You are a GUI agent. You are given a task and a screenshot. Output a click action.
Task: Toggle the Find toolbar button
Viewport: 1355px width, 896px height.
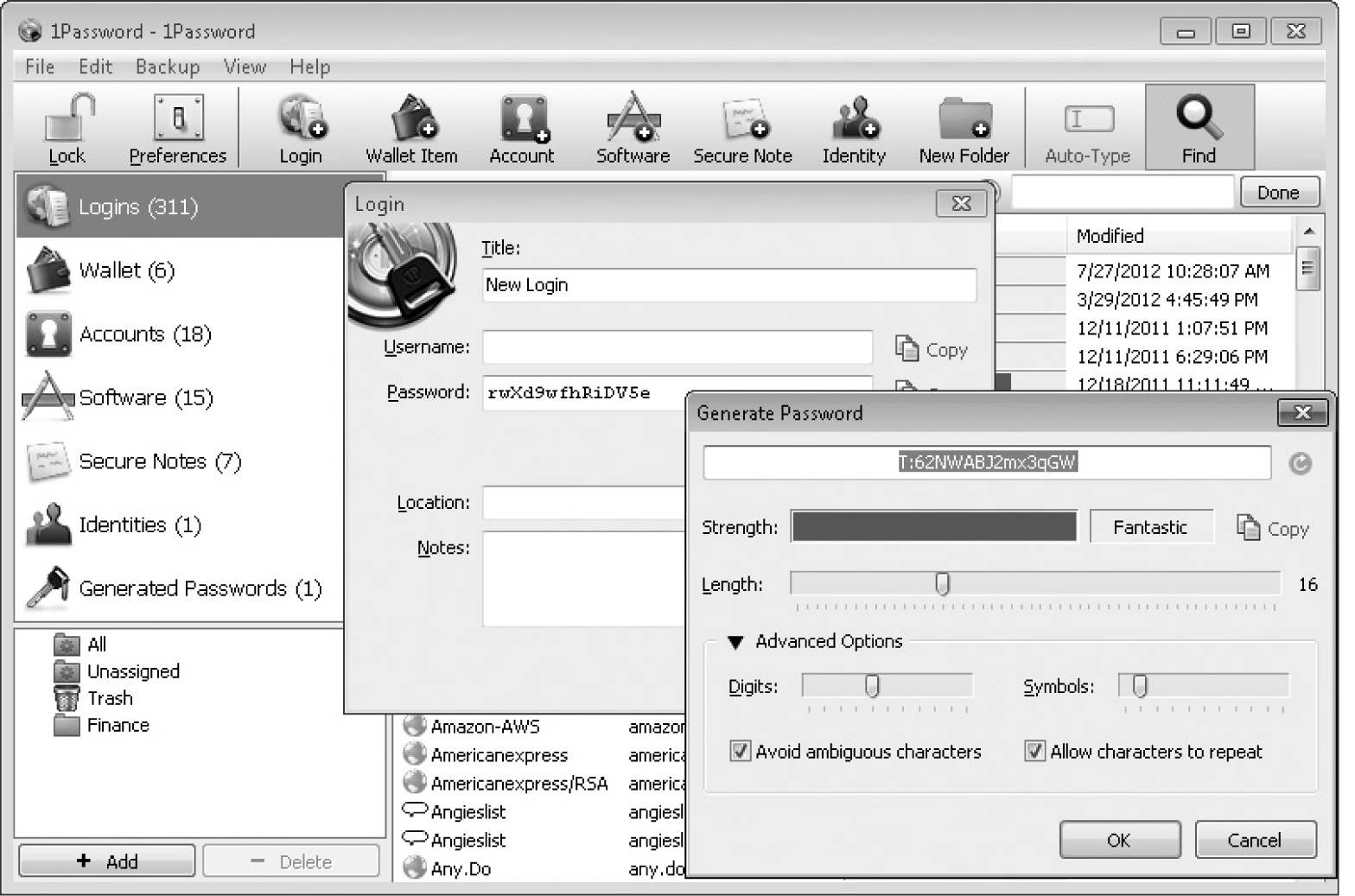click(x=1199, y=128)
